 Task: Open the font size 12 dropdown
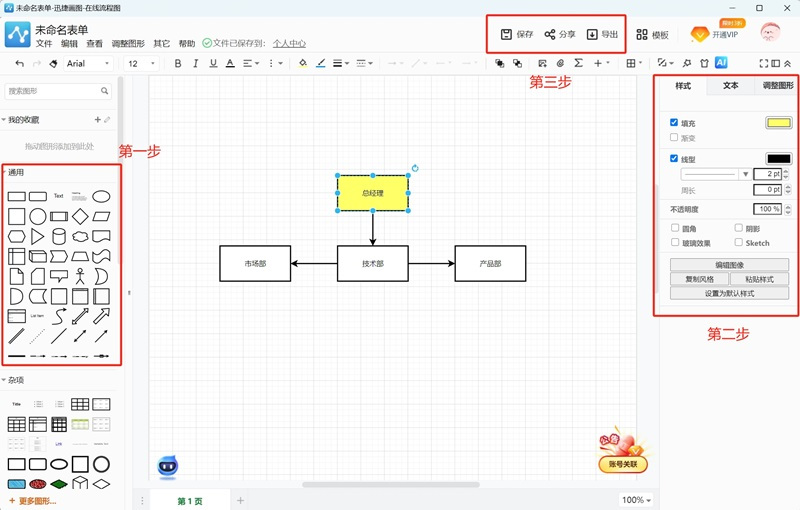tap(141, 63)
